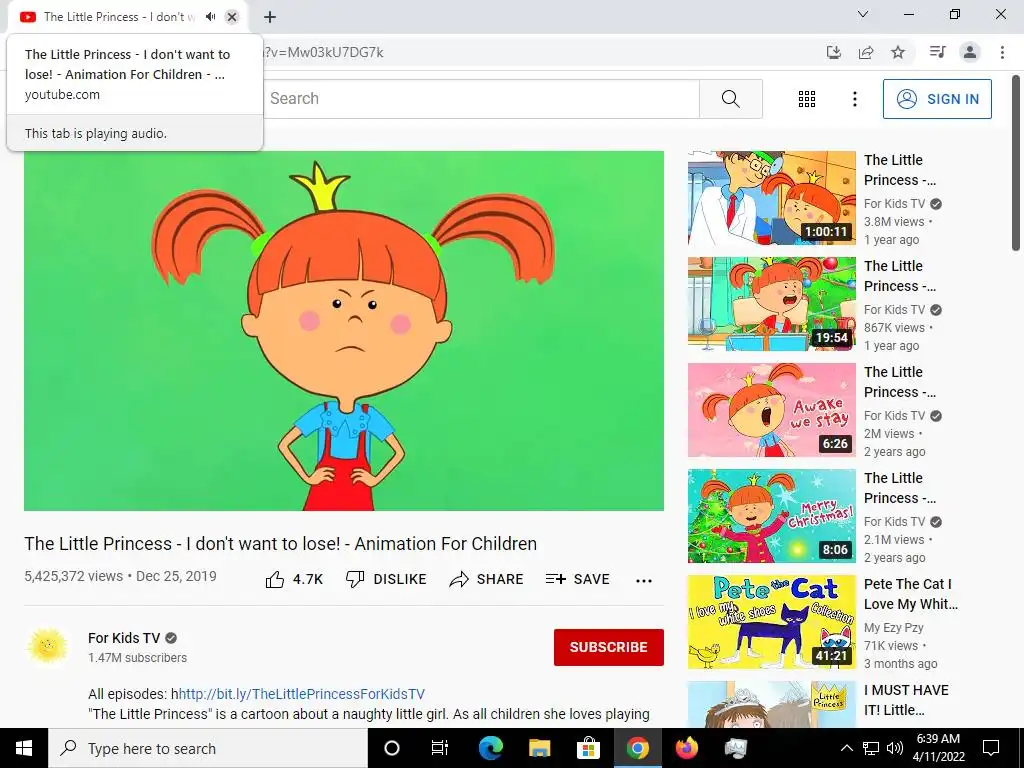
Task: Open the bit.ly TheLittlePrincessForKidsTV link
Action: 302,694
